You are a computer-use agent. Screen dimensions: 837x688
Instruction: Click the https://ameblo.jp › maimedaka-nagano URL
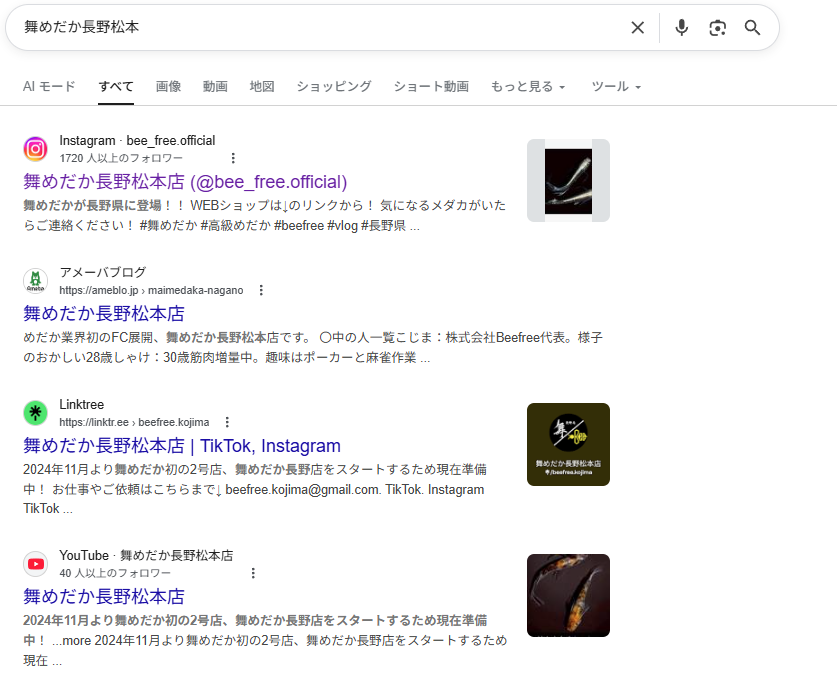tap(151, 290)
